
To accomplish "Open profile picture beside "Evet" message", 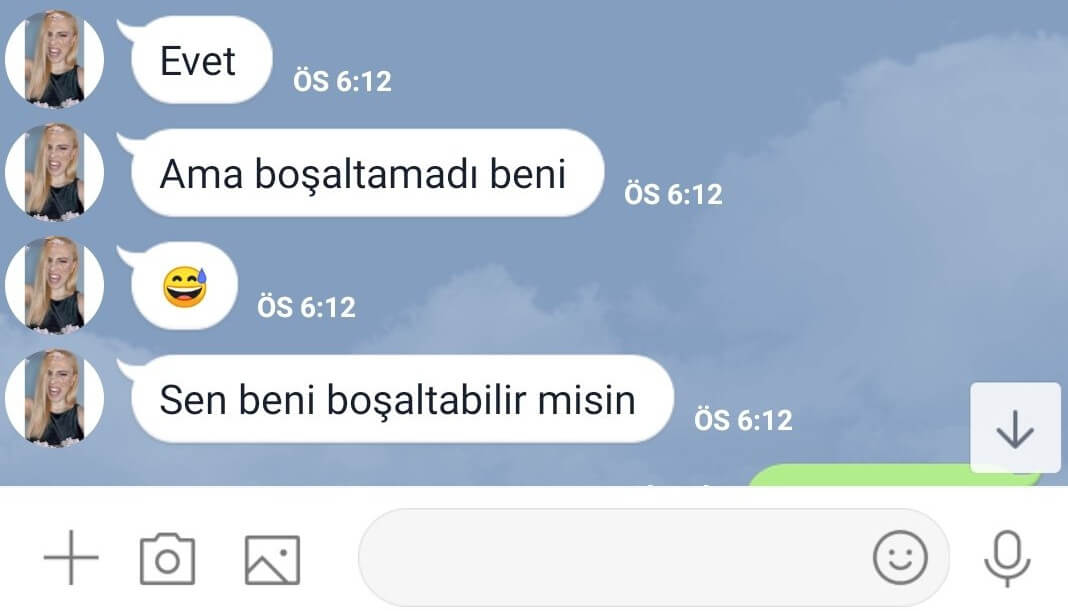I will [x=54, y=60].
